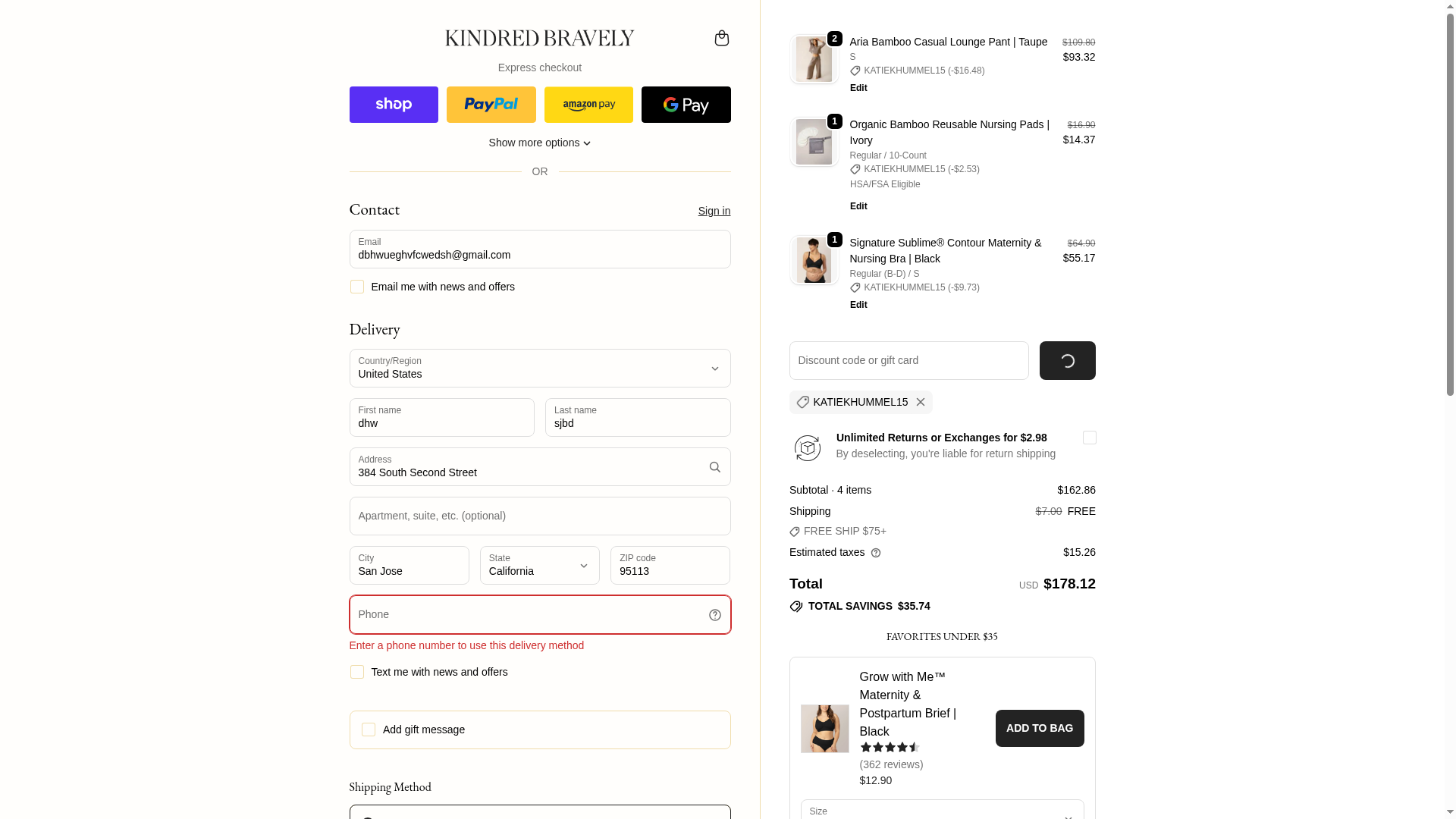The image size is (1456, 819).
Task: Open the shopping bag icon
Action: point(721,38)
